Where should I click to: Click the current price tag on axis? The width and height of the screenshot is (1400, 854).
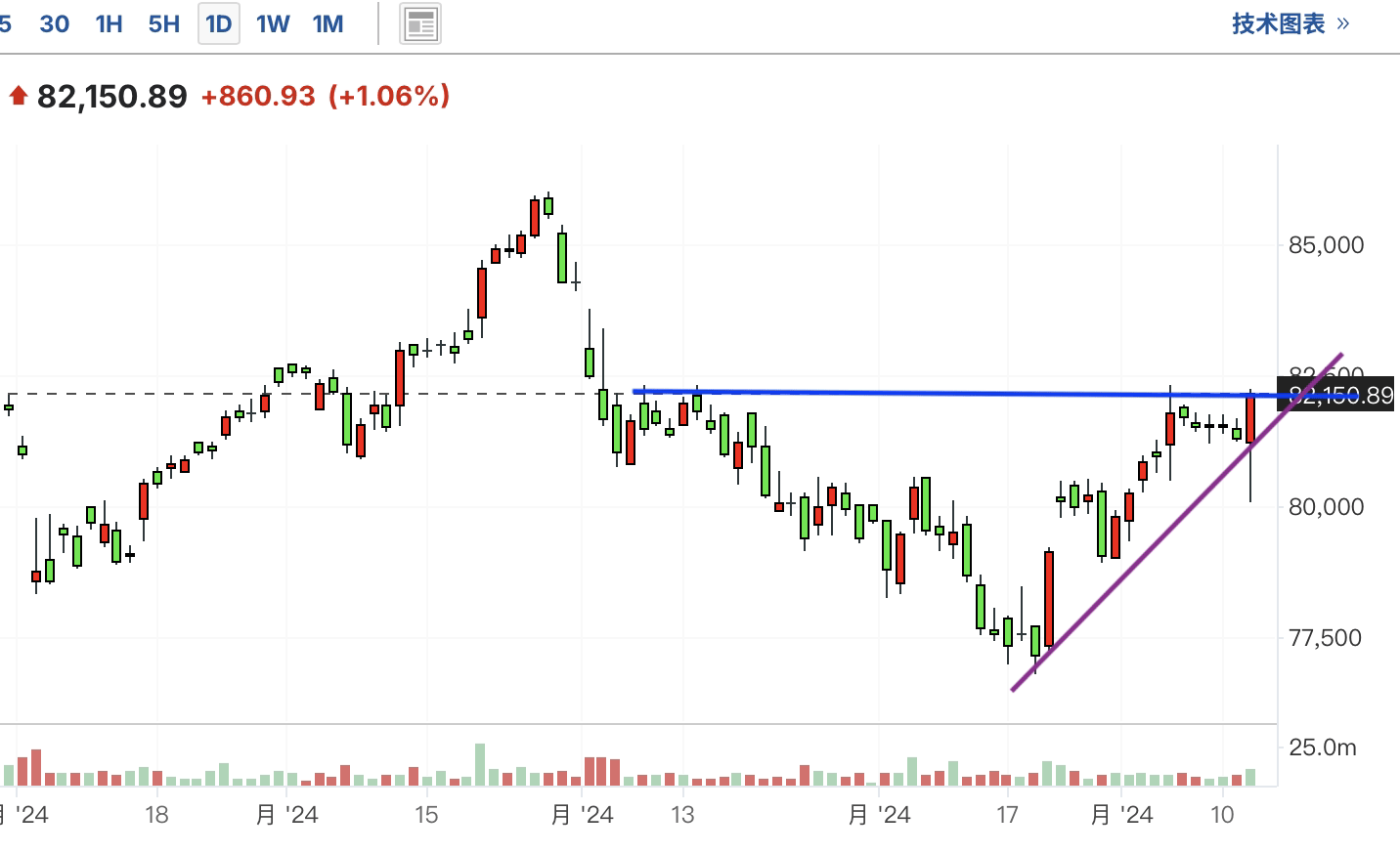[1335, 395]
